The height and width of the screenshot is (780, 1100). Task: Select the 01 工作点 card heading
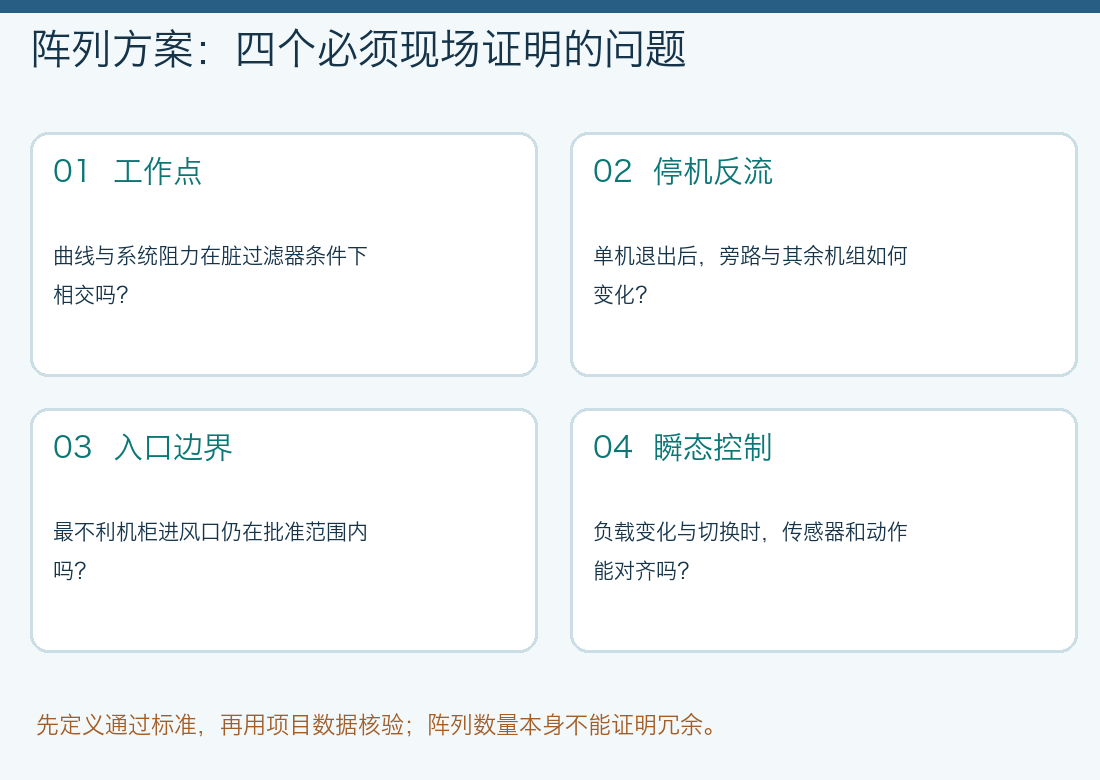click(128, 172)
